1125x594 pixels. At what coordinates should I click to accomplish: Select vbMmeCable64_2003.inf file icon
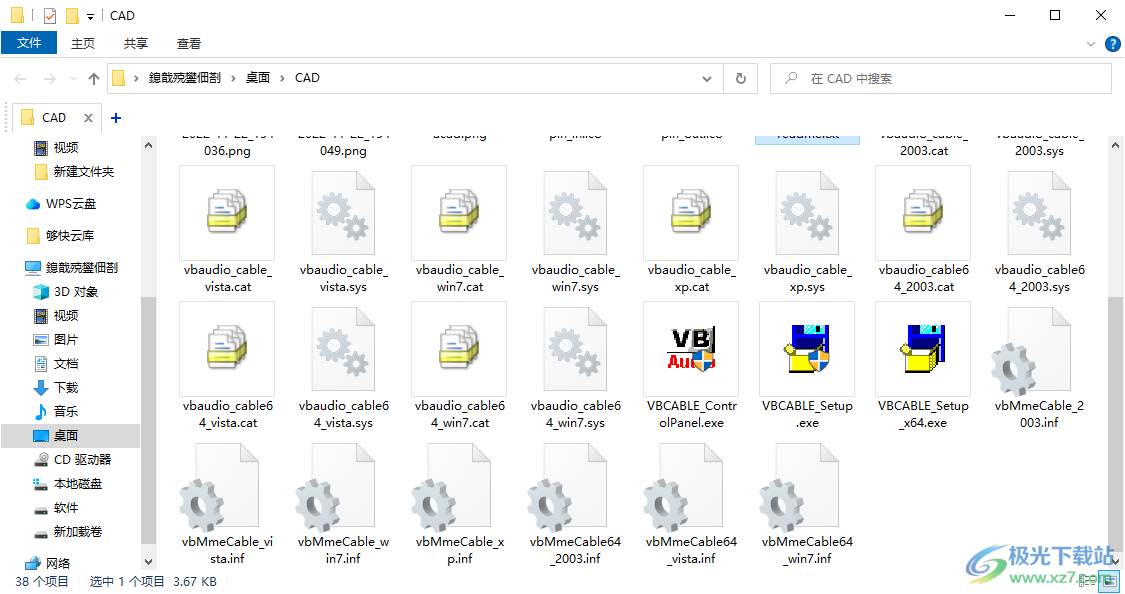coord(568,487)
